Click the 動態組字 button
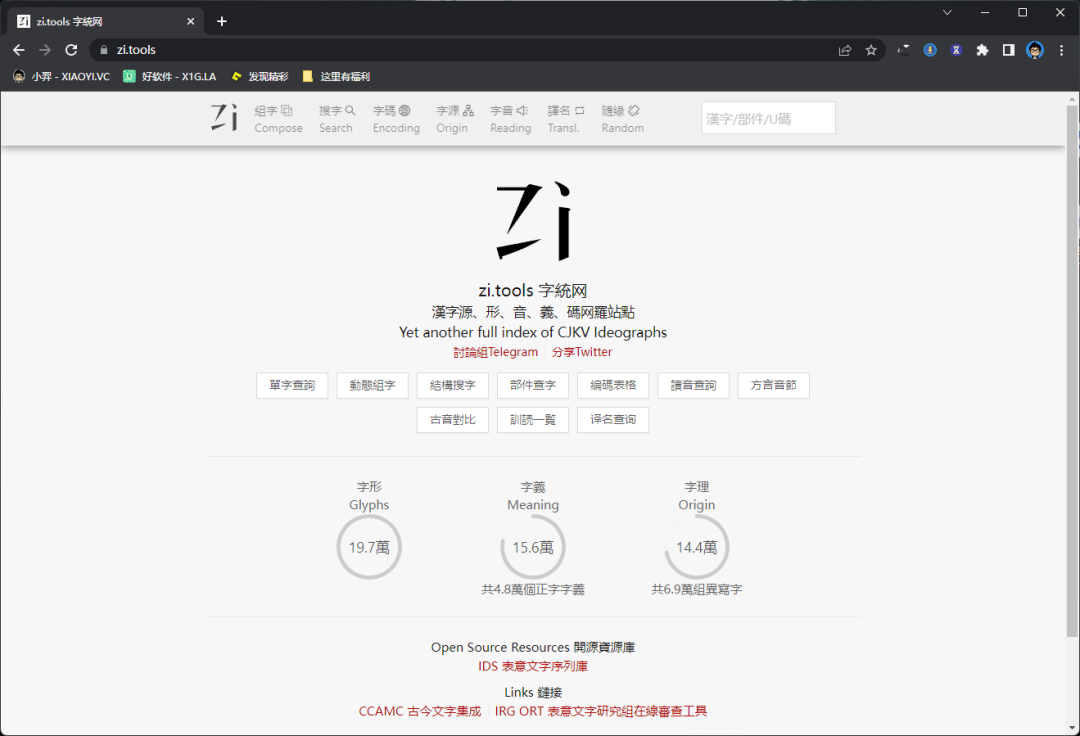The width and height of the screenshot is (1080, 736). 372,386
